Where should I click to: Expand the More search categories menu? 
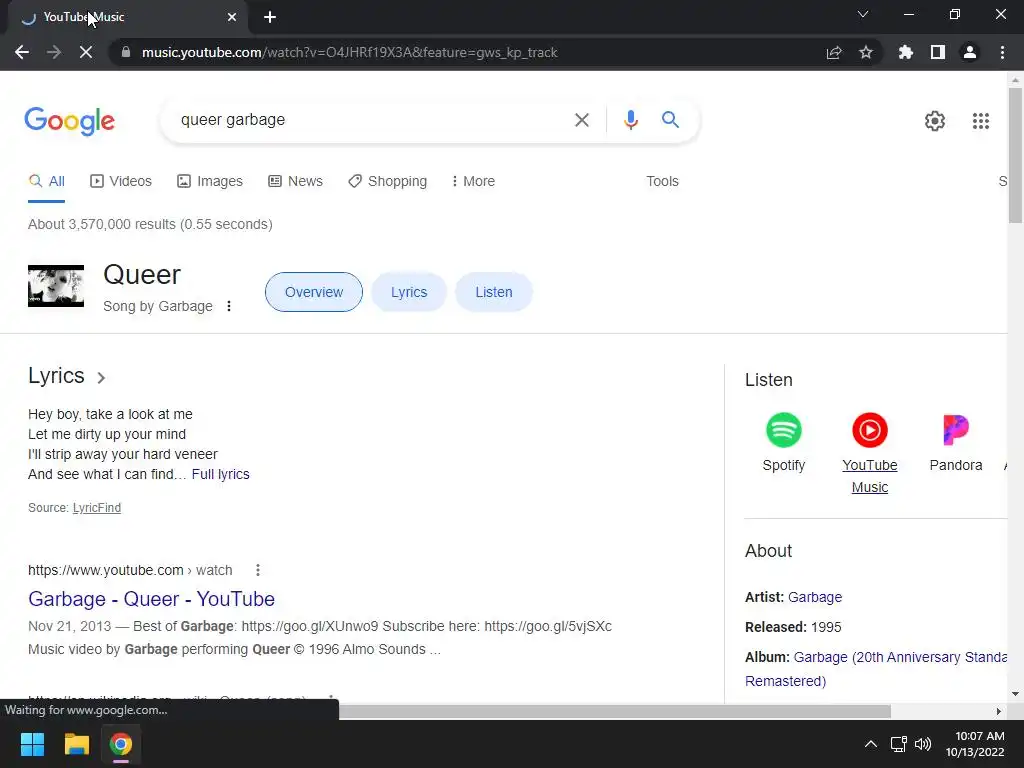click(x=473, y=182)
